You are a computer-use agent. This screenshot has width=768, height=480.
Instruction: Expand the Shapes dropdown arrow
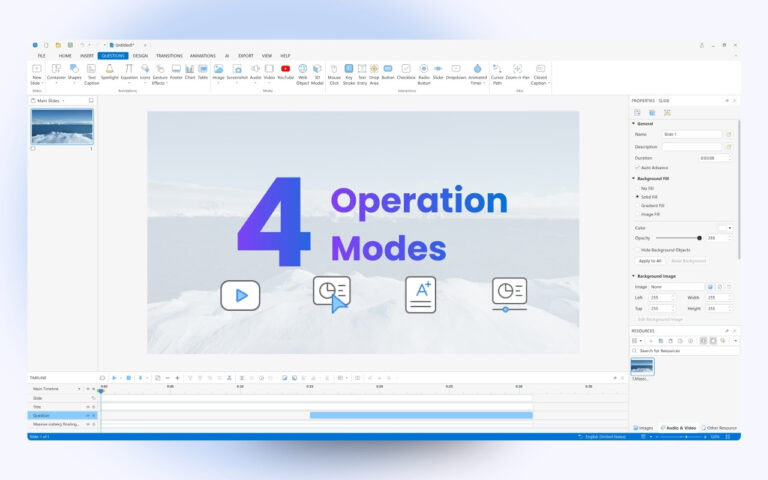[x=74, y=83]
